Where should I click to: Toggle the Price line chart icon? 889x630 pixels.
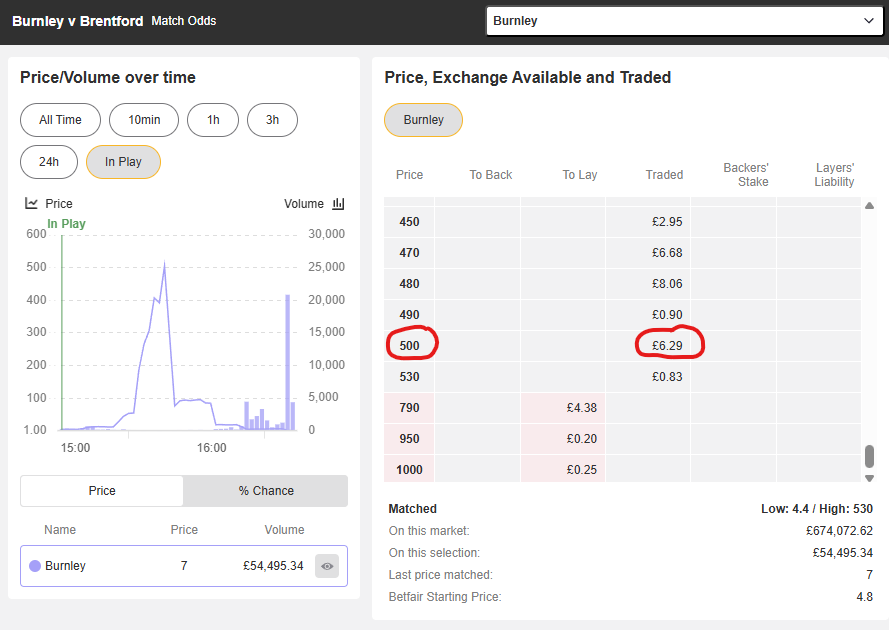31,203
